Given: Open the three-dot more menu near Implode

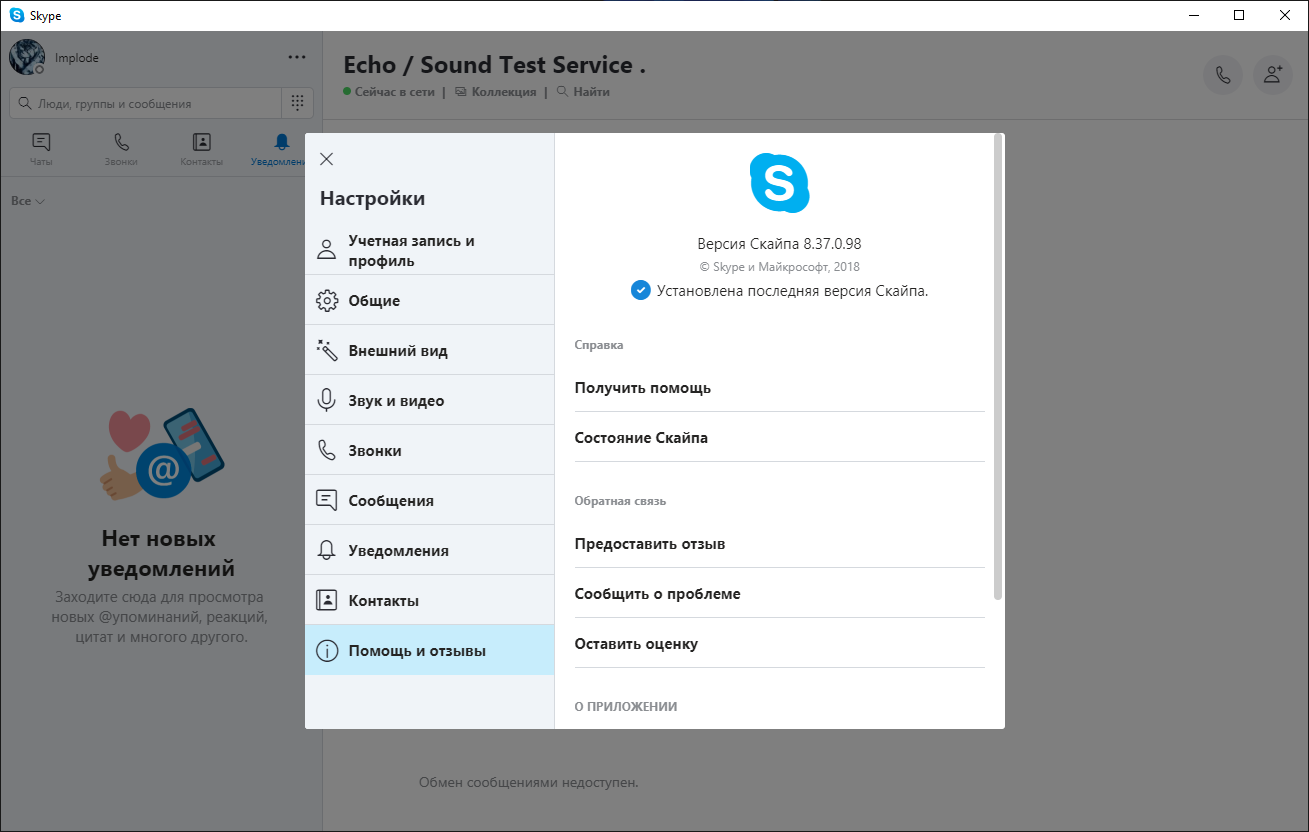Looking at the screenshot, I should click(297, 57).
